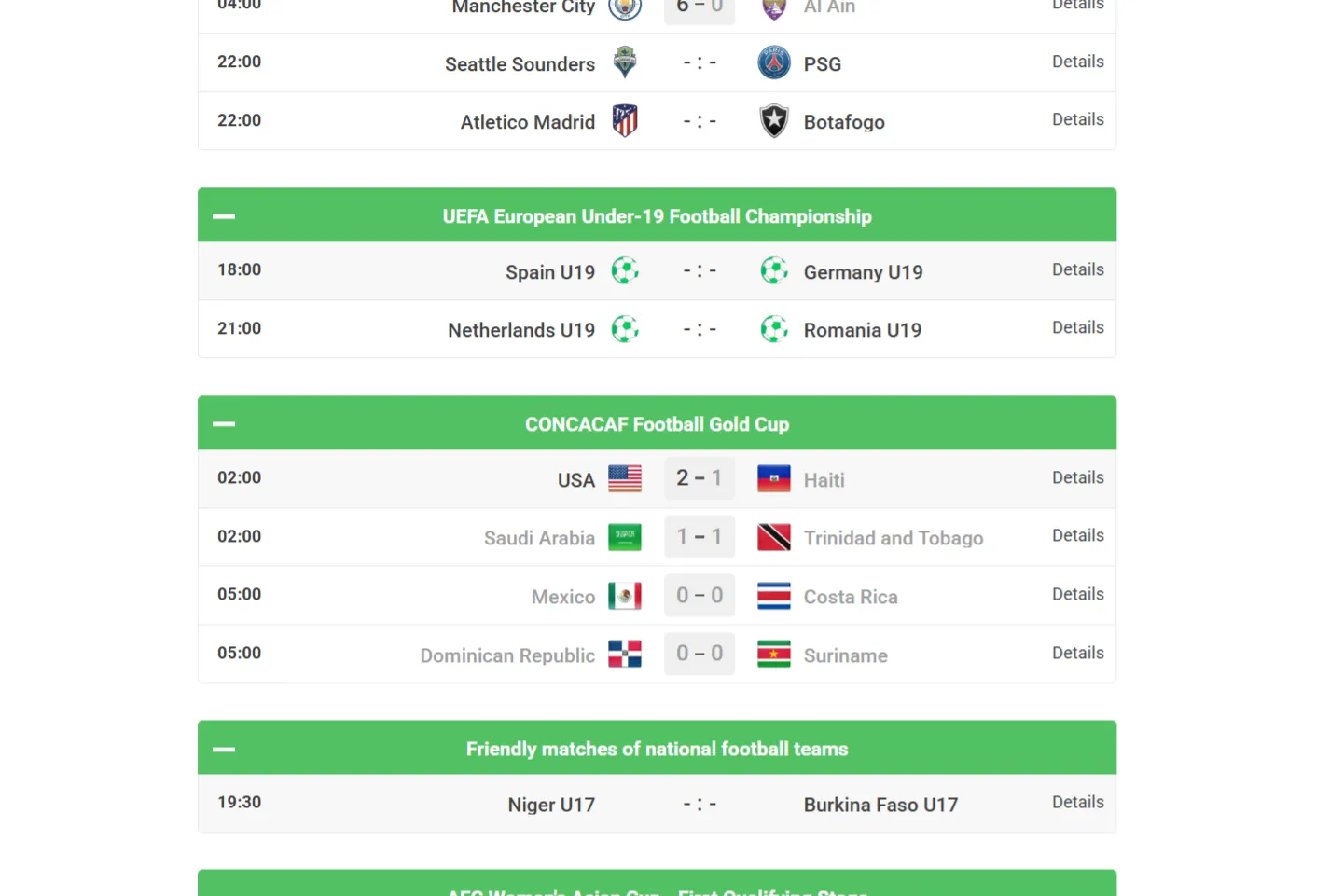This screenshot has height=896, width=1344.
Task: Click the Atletico Madrid crest icon
Action: point(625,121)
